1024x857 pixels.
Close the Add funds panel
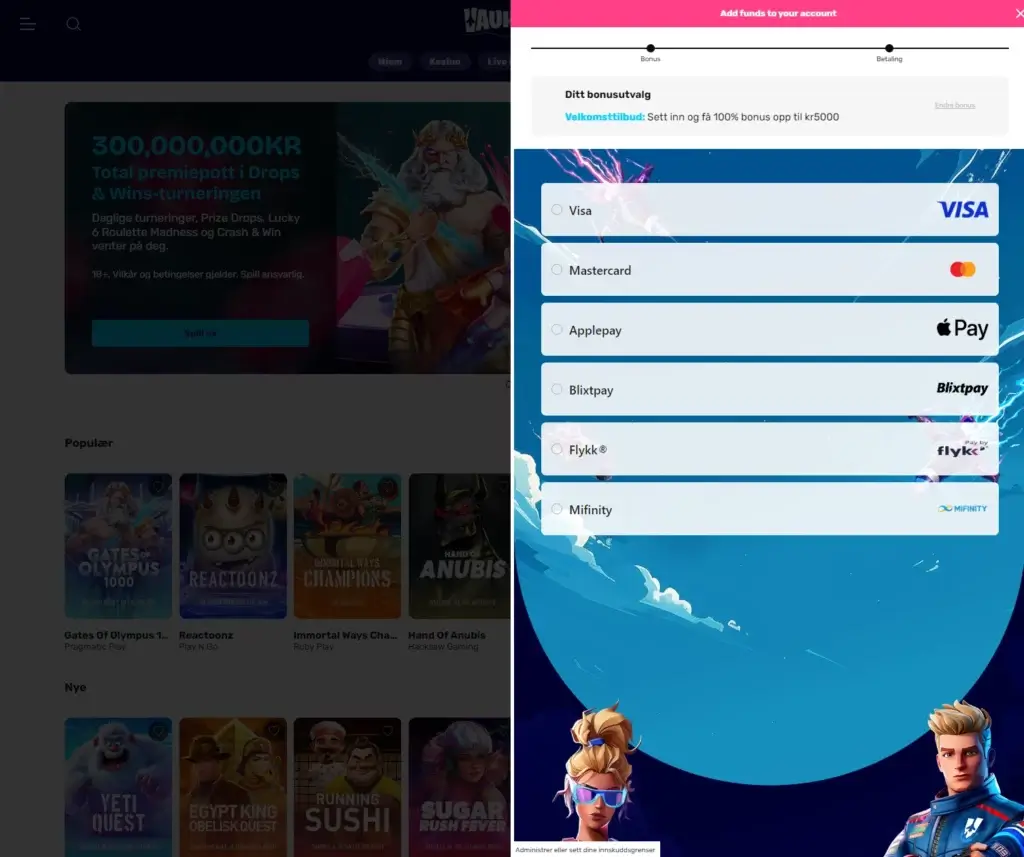pyautogui.click(x=1019, y=13)
